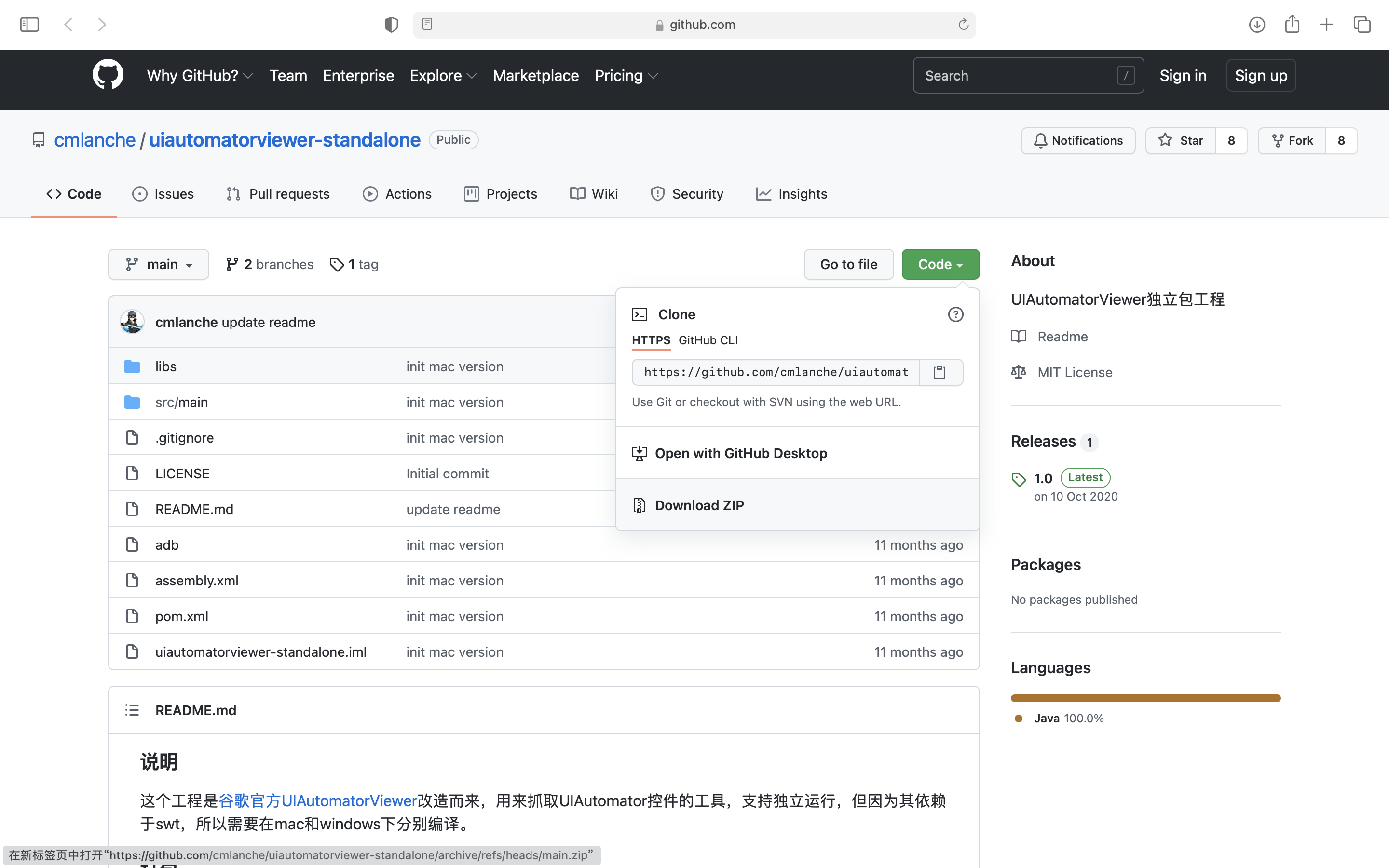Open the cmlanche avatar thumbnail
This screenshot has width=1389, height=868.
132,322
